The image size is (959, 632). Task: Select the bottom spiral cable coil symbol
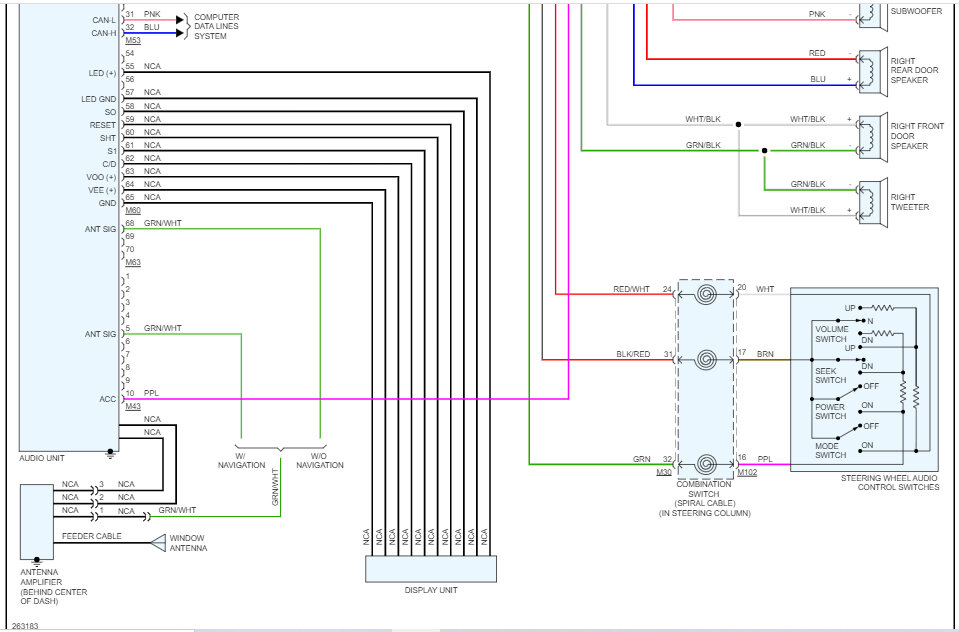coord(706,464)
